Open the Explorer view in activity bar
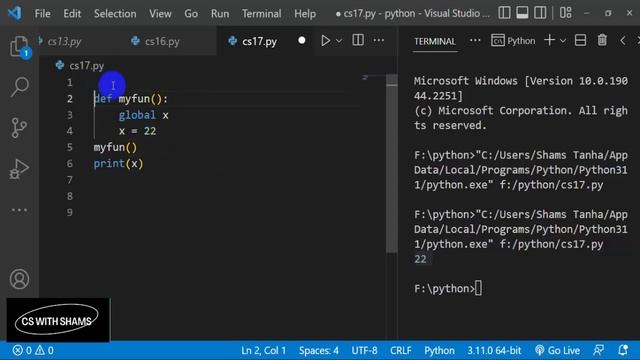Screen dimensions: 640x360 point(19,47)
